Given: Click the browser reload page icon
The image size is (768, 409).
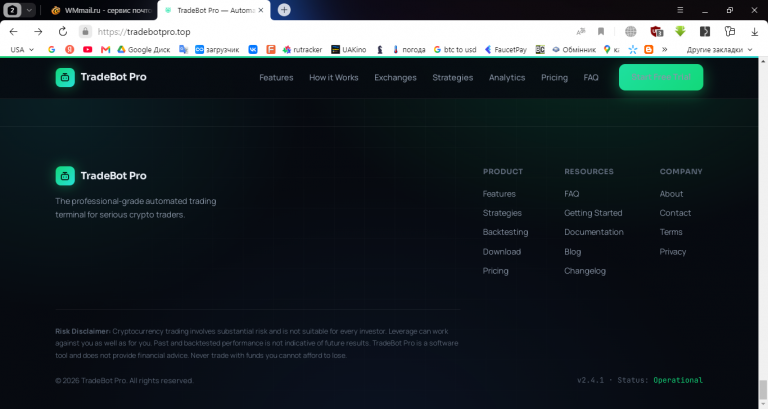Looking at the screenshot, I should point(63,32).
